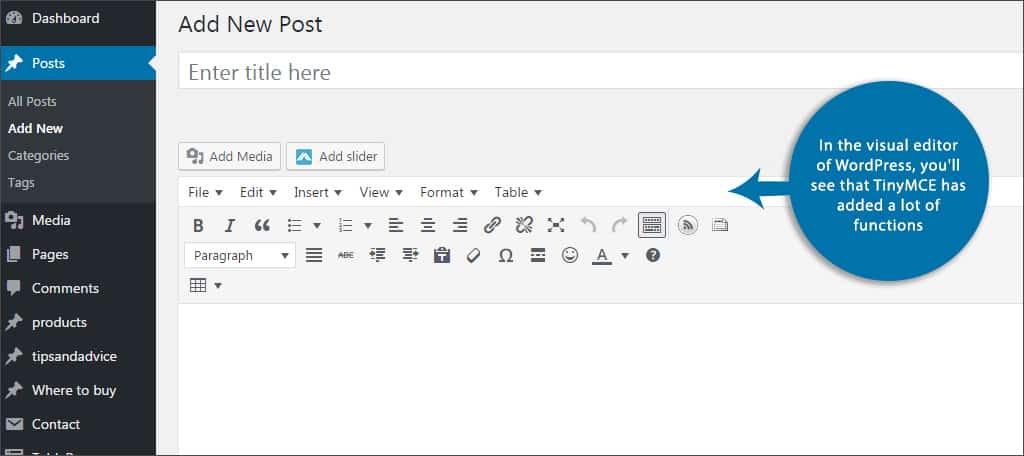This screenshot has width=1024, height=456.
Task: Remove link with the broken chain icon
Action: click(524, 226)
